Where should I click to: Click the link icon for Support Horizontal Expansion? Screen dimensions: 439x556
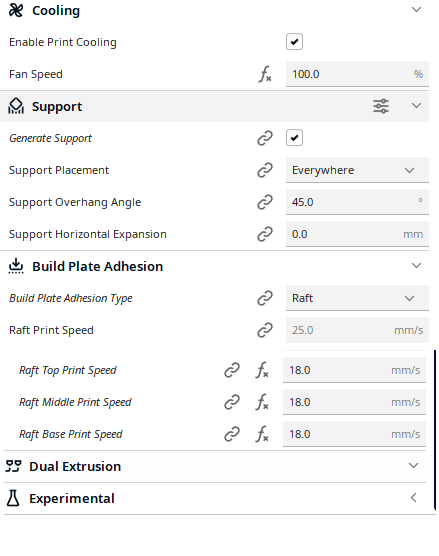pos(265,234)
